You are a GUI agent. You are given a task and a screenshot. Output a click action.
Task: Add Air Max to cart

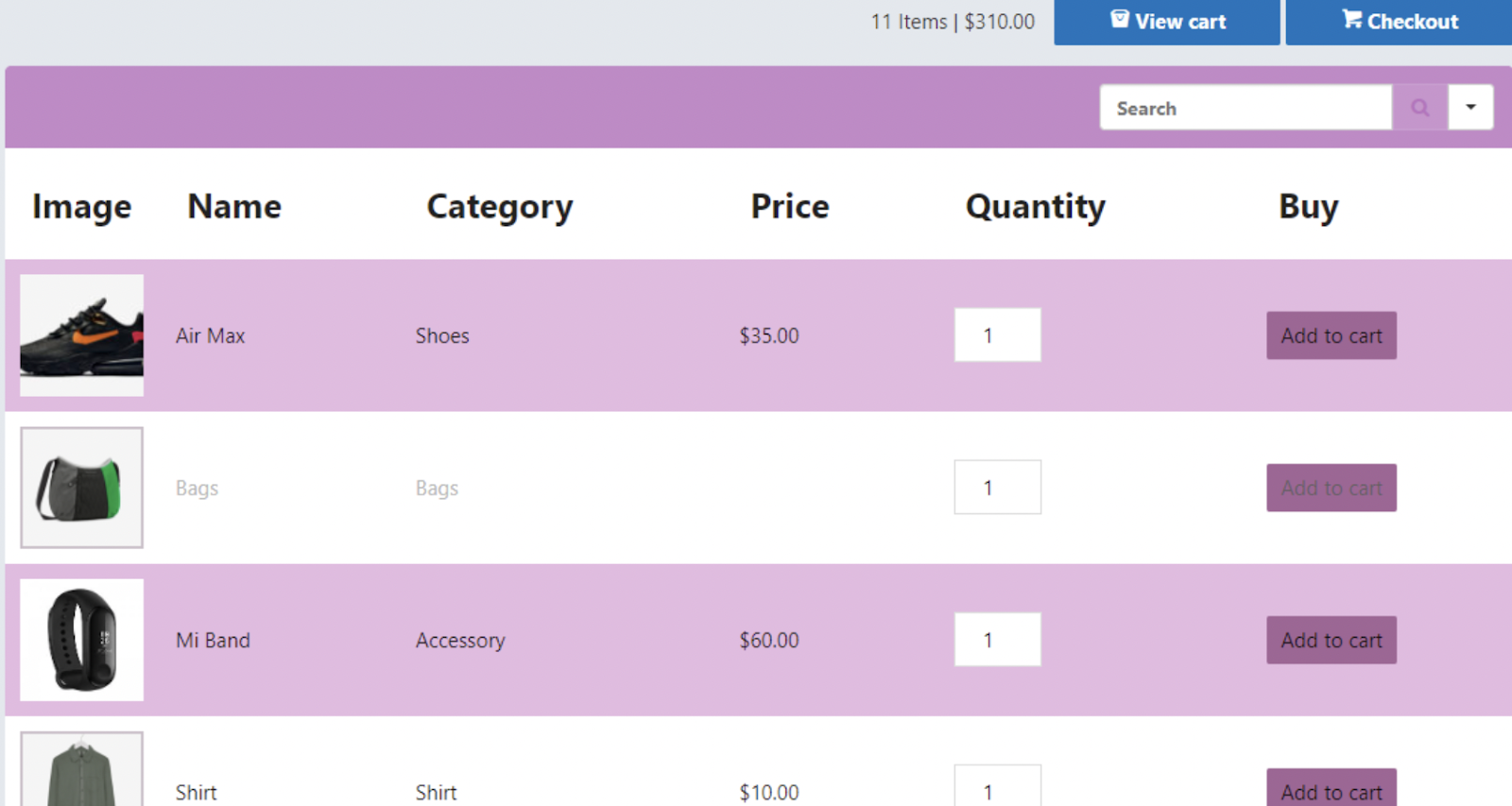click(x=1331, y=335)
